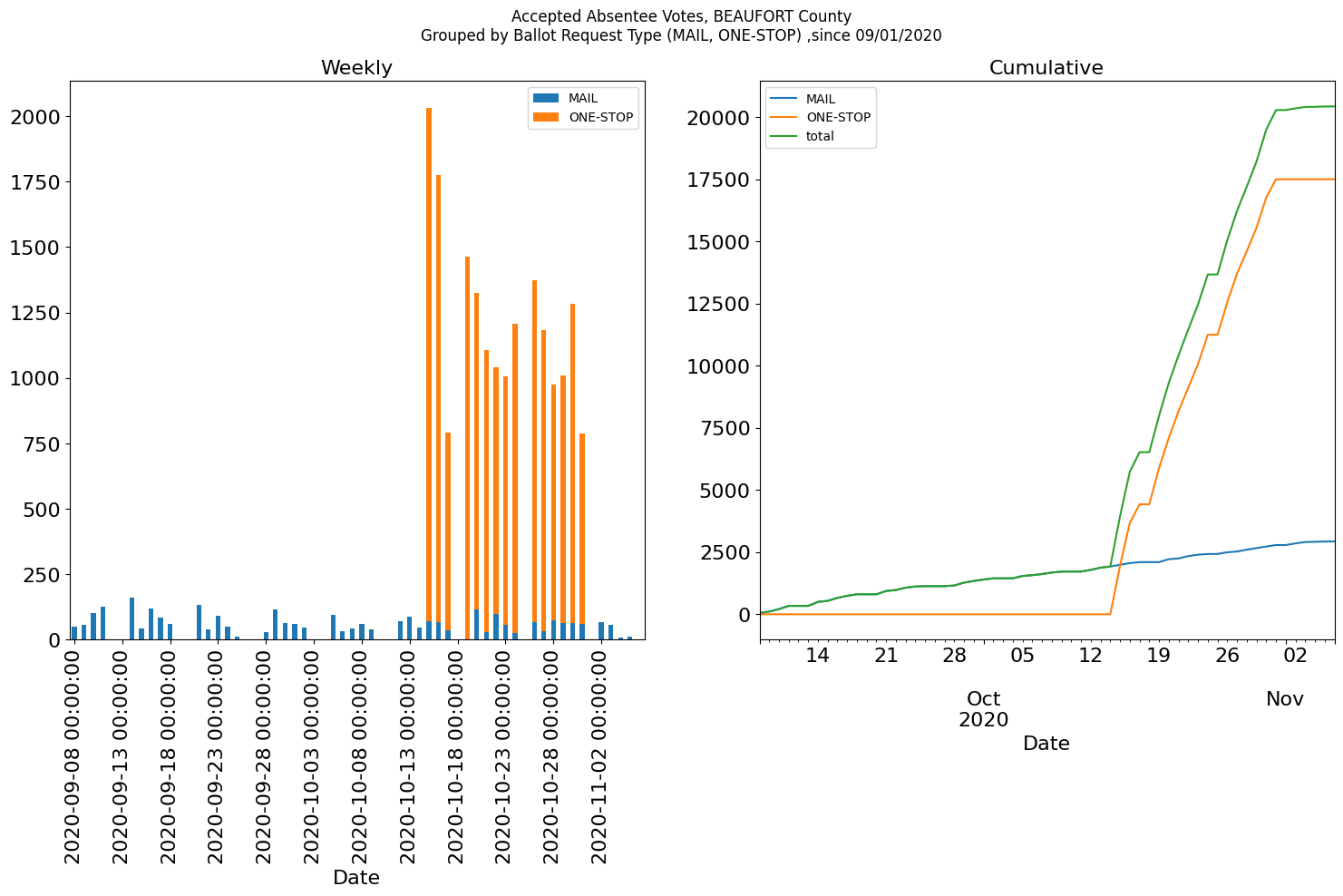Viewport: 1343px width, 896px height.
Task: Click the Cumulative x-axis tick label 28
Action: click(x=954, y=656)
